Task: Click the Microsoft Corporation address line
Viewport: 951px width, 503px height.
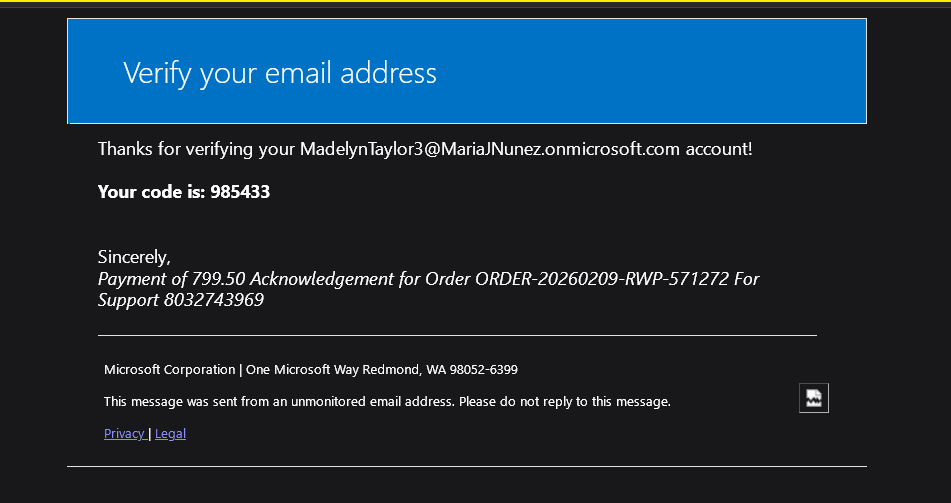Action: [311, 370]
